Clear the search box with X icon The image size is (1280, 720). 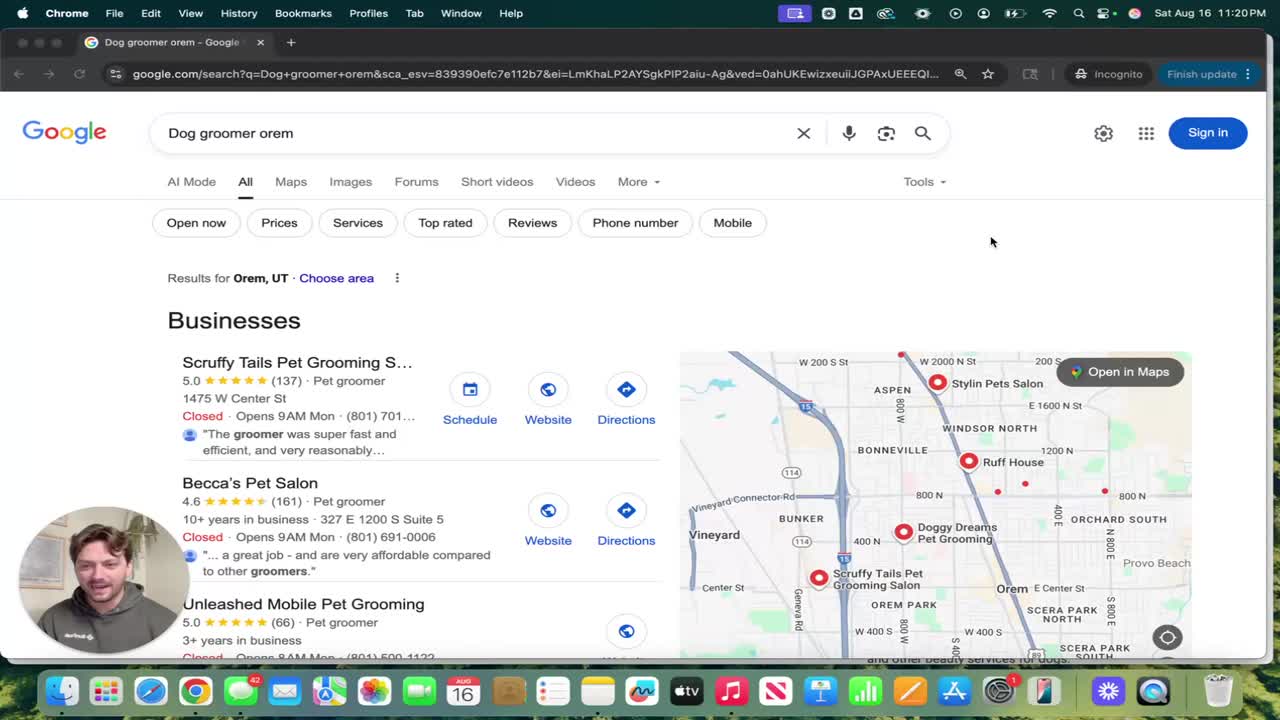[x=803, y=133]
